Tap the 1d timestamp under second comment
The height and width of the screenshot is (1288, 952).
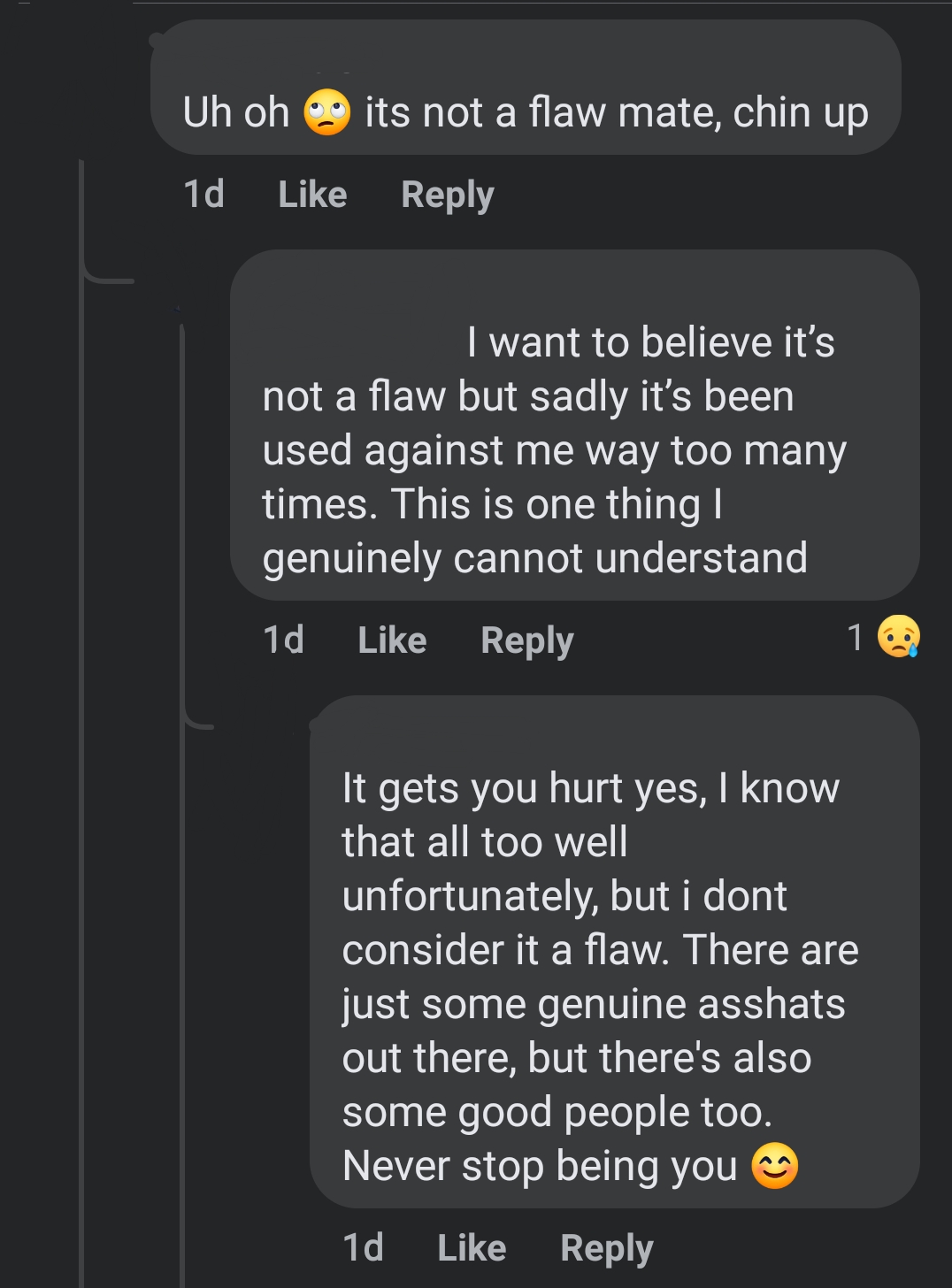pos(283,640)
